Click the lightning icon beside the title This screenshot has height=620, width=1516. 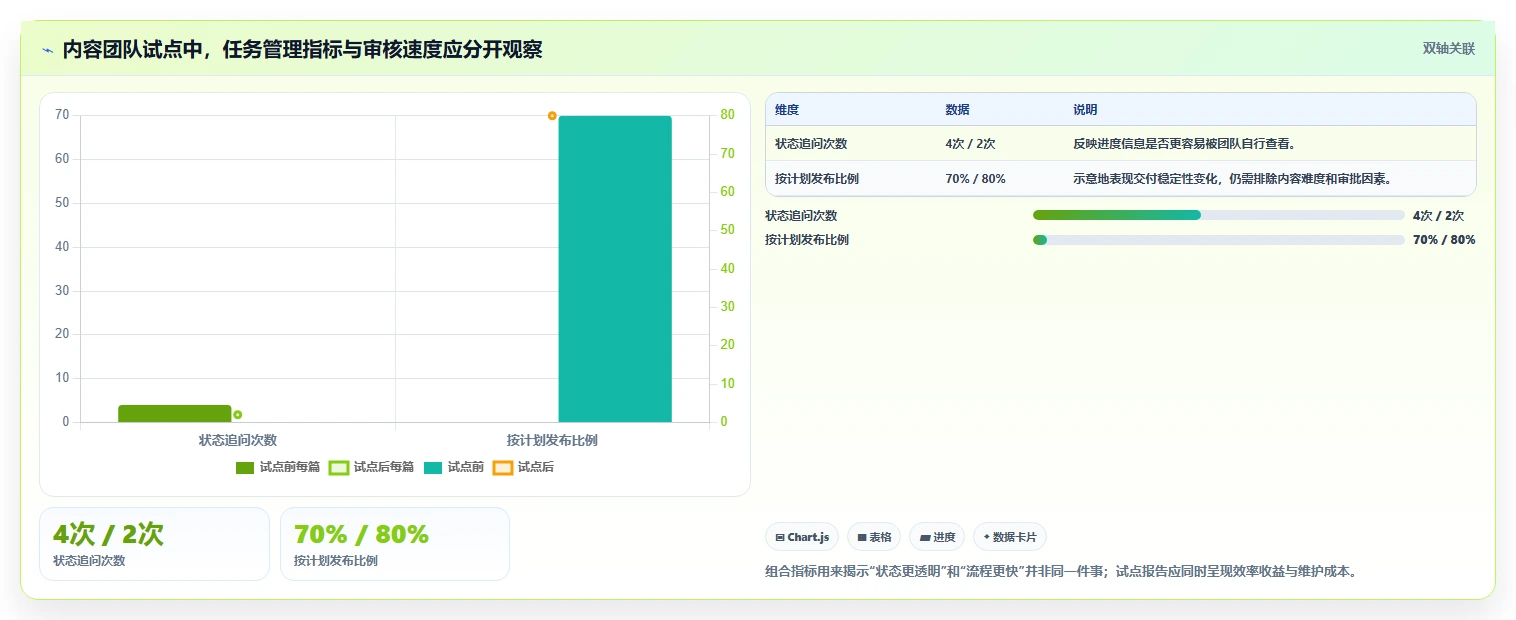pyautogui.click(x=47, y=50)
